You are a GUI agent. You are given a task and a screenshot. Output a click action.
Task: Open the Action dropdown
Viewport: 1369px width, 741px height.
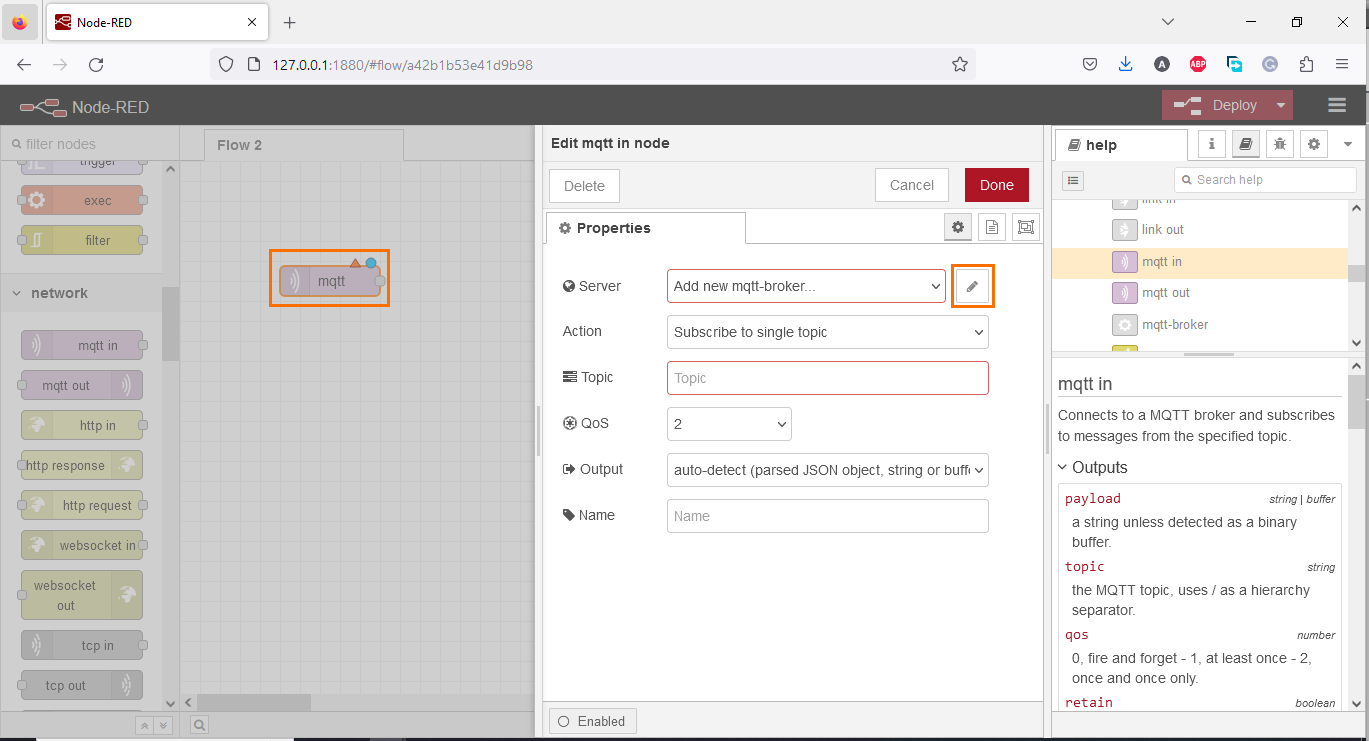click(827, 332)
